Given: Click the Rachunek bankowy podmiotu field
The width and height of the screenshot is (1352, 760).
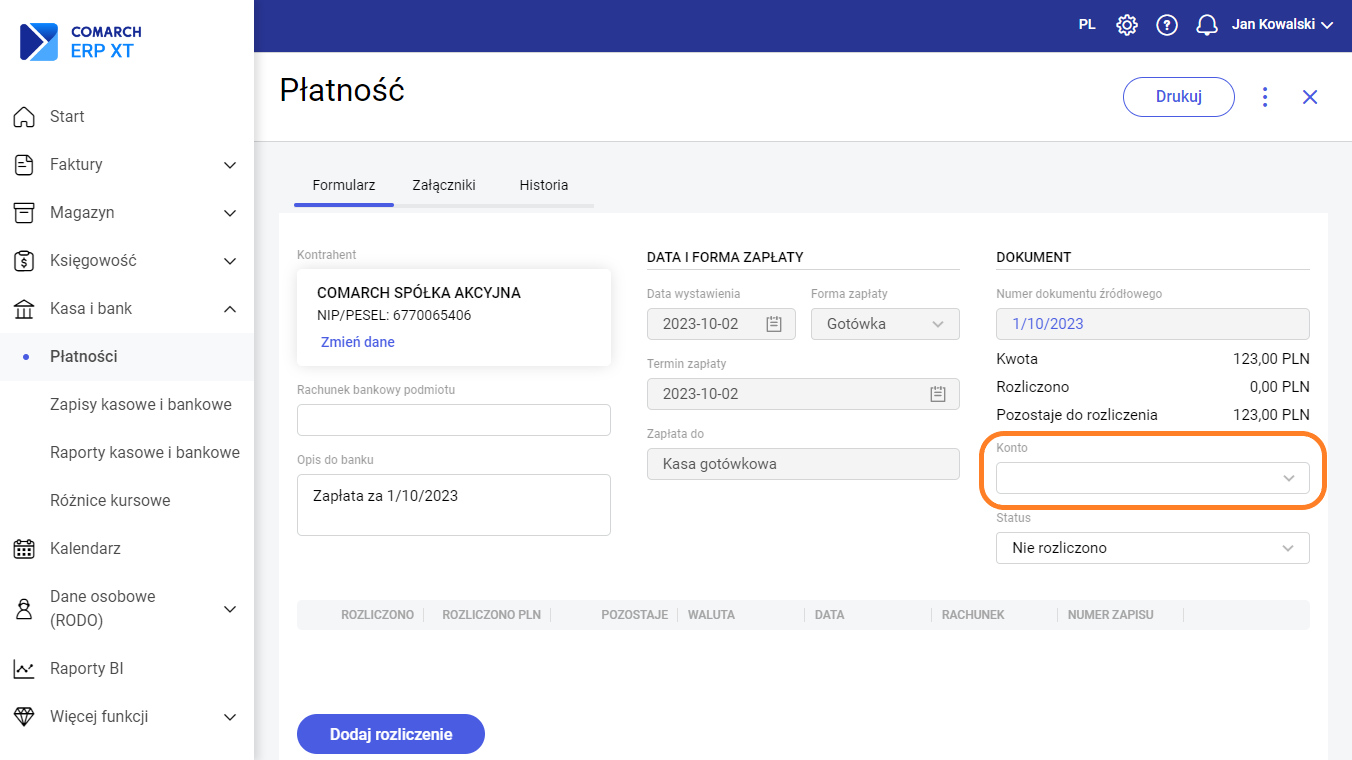Looking at the screenshot, I should pyautogui.click(x=453, y=420).
